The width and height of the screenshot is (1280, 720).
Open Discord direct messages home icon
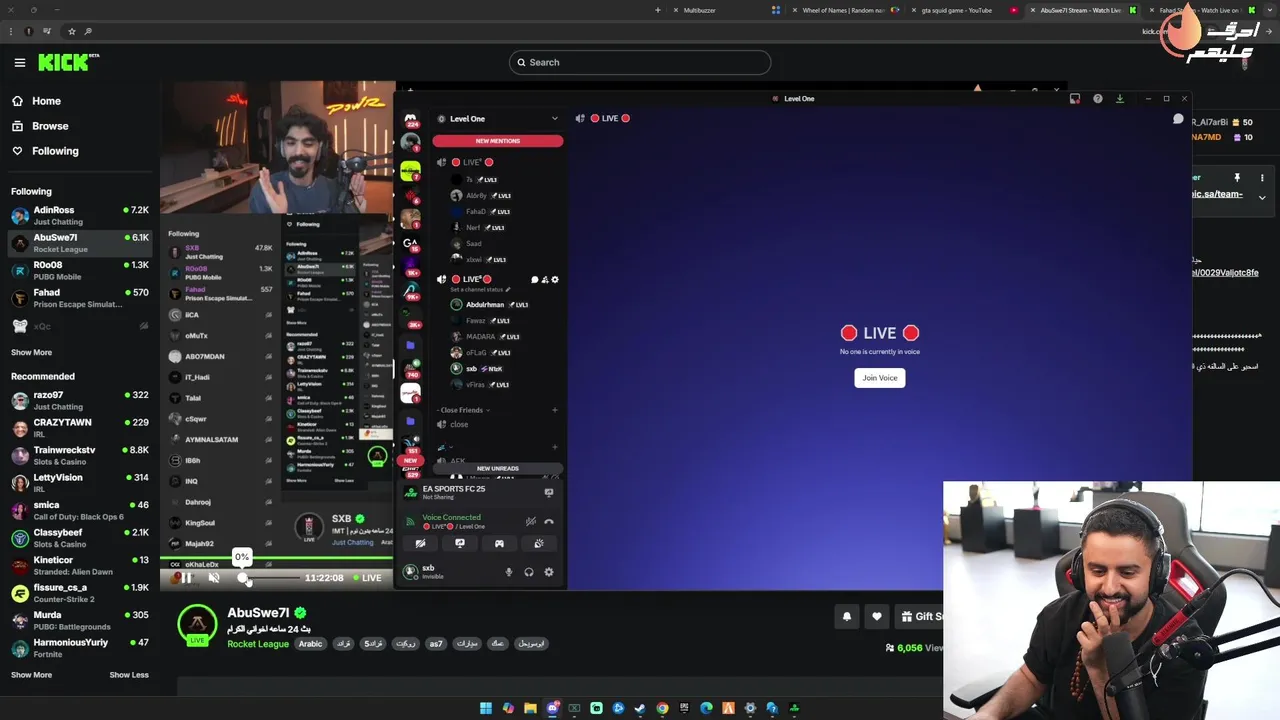410,120
